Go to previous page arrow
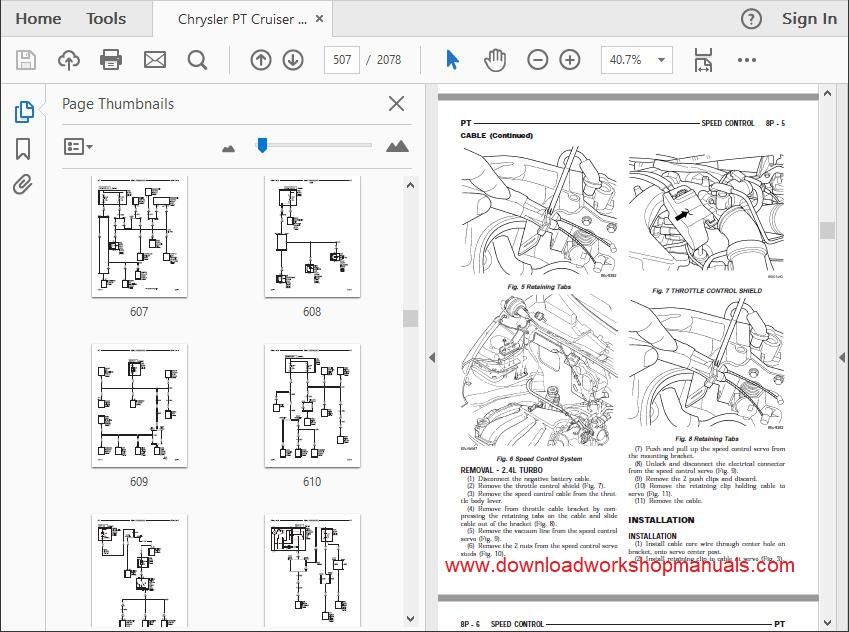Screen dimensions: 849x632 260,60
